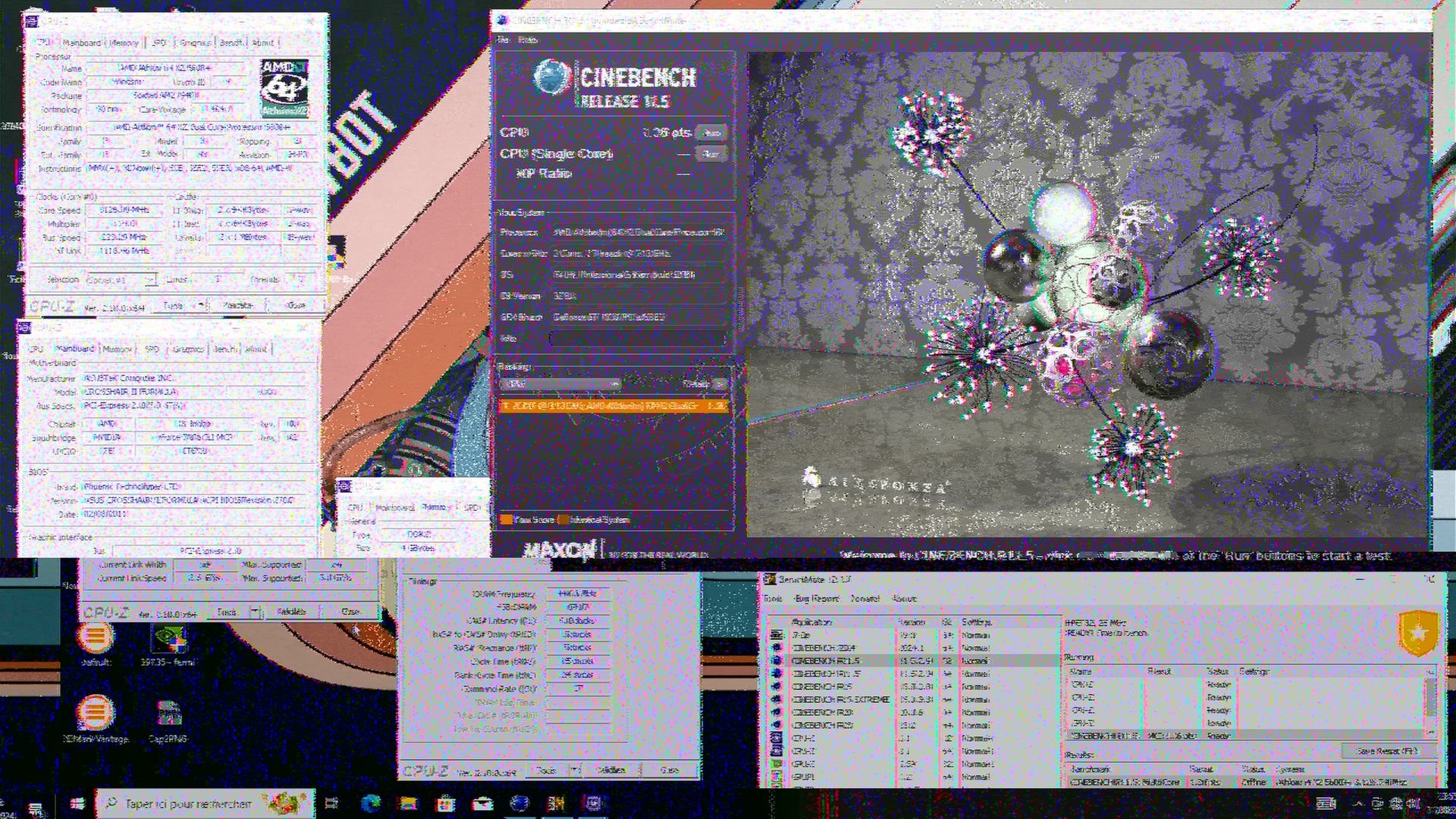Open the 'default' desktop shortcut icon
Screen dimensions: 1456x819
point(96,637)
